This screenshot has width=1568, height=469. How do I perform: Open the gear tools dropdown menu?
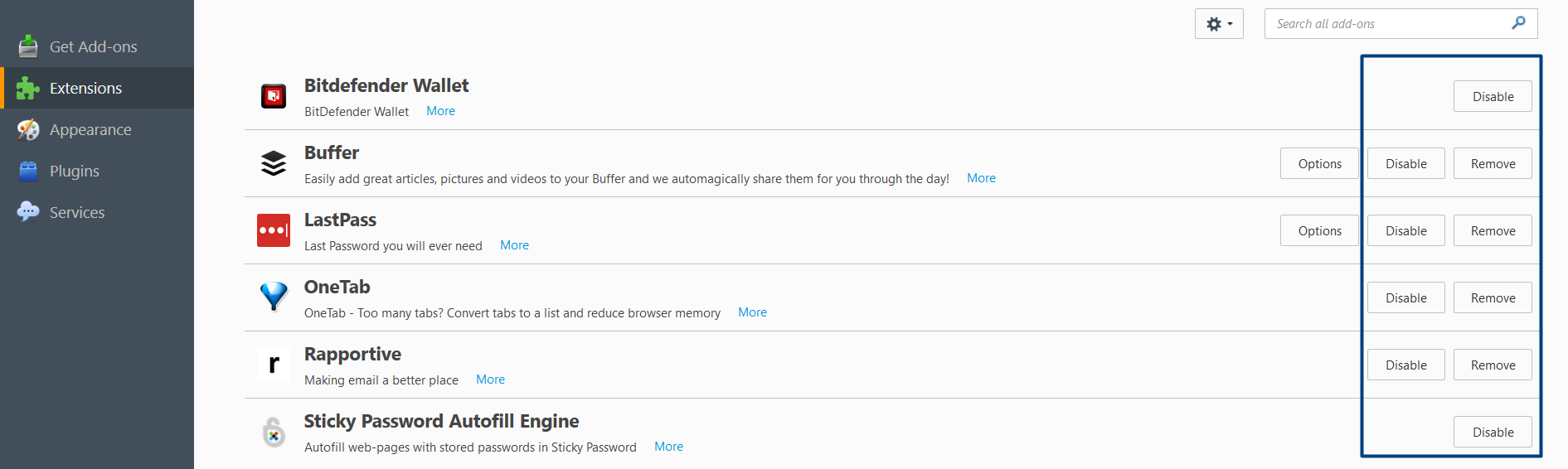point(1219,24)
